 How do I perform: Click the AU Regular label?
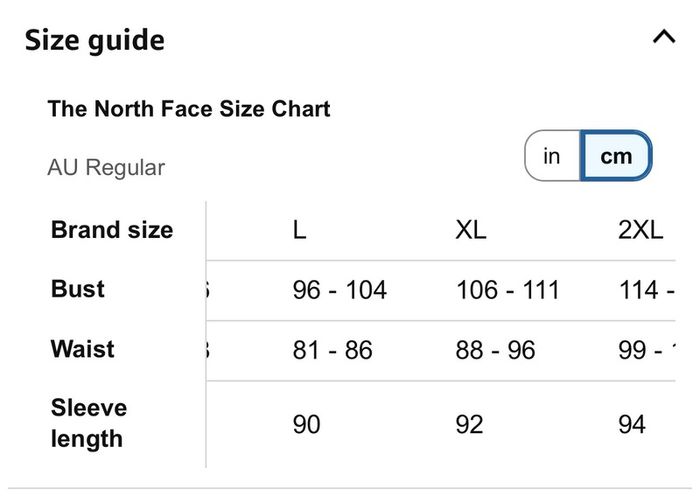[106, 167]
